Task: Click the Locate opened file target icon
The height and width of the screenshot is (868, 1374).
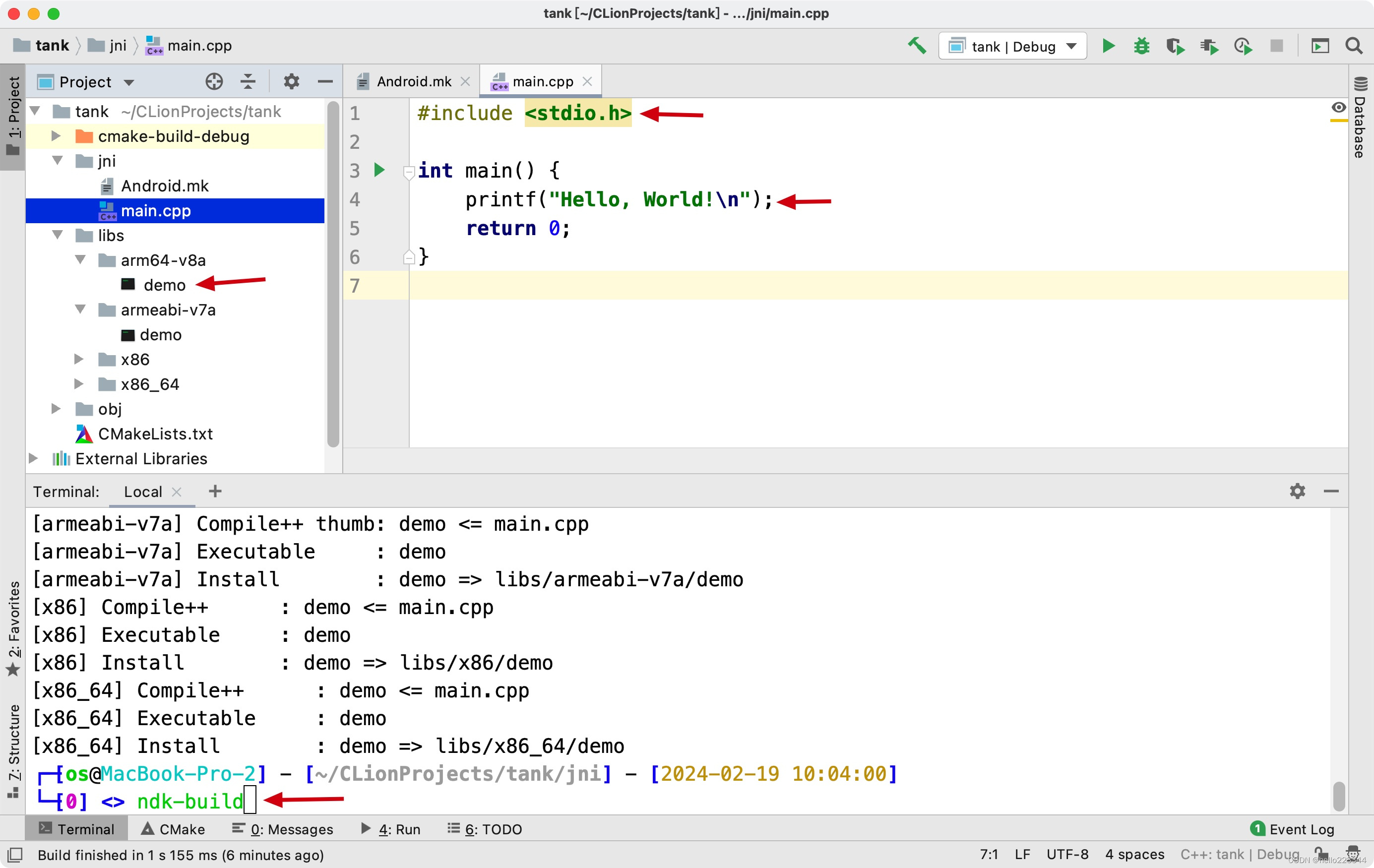Action: (214, 82)
